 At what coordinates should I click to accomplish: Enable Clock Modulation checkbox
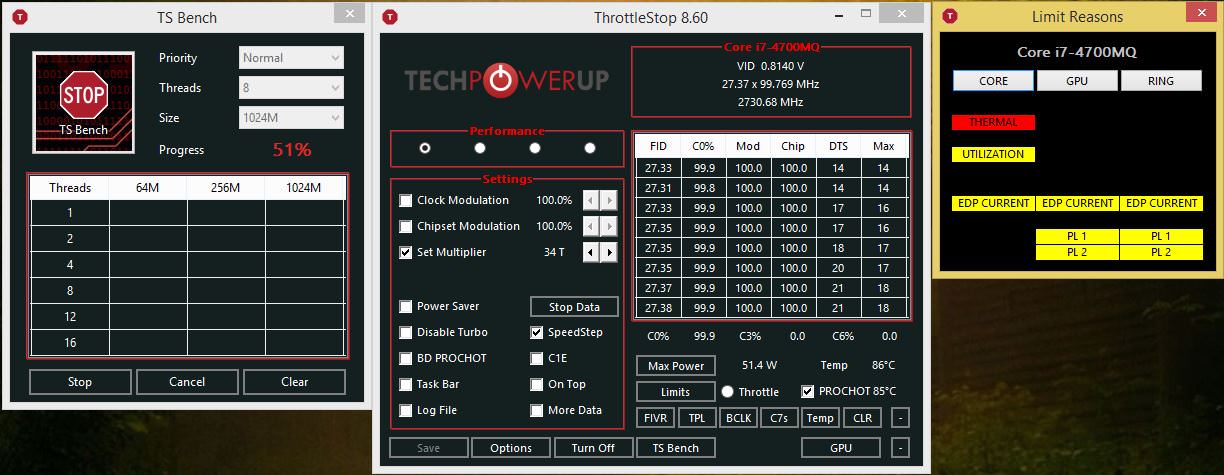pos(406,200)
